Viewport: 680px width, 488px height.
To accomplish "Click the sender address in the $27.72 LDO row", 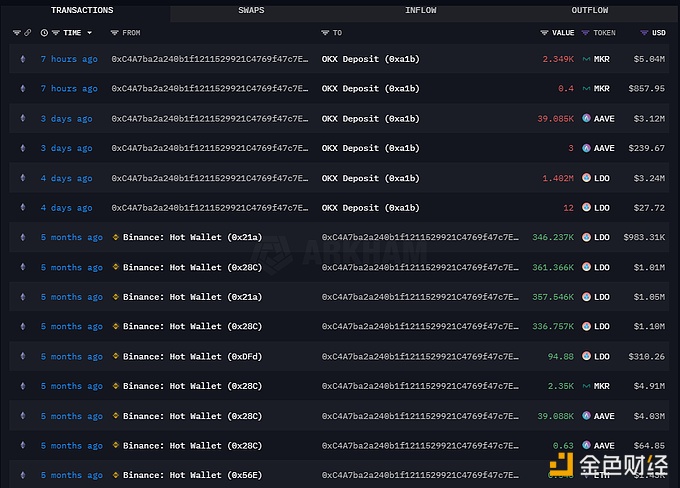I will click(210, 208).
